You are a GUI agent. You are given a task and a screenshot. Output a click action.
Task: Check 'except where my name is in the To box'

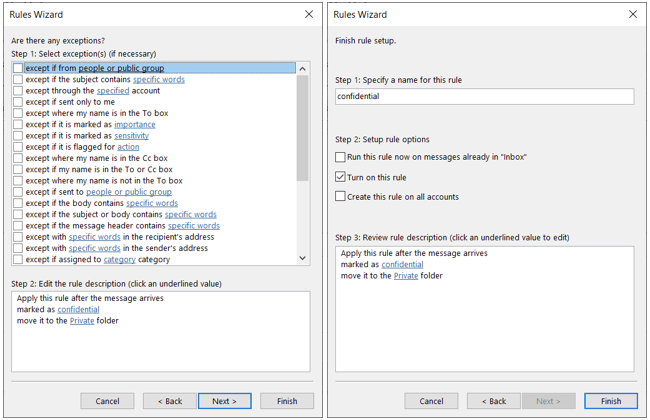point(18,113)
